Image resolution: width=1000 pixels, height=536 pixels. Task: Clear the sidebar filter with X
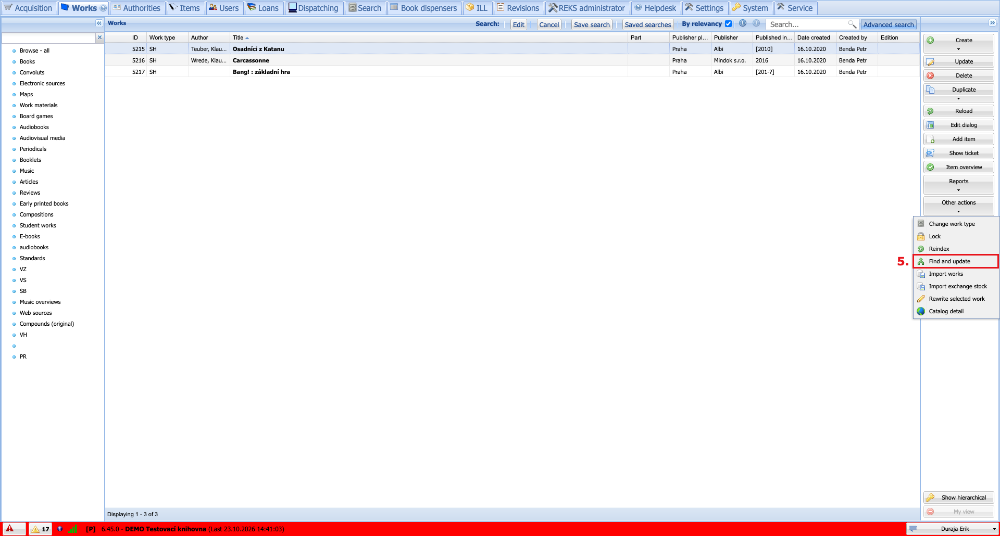[99, 38]
